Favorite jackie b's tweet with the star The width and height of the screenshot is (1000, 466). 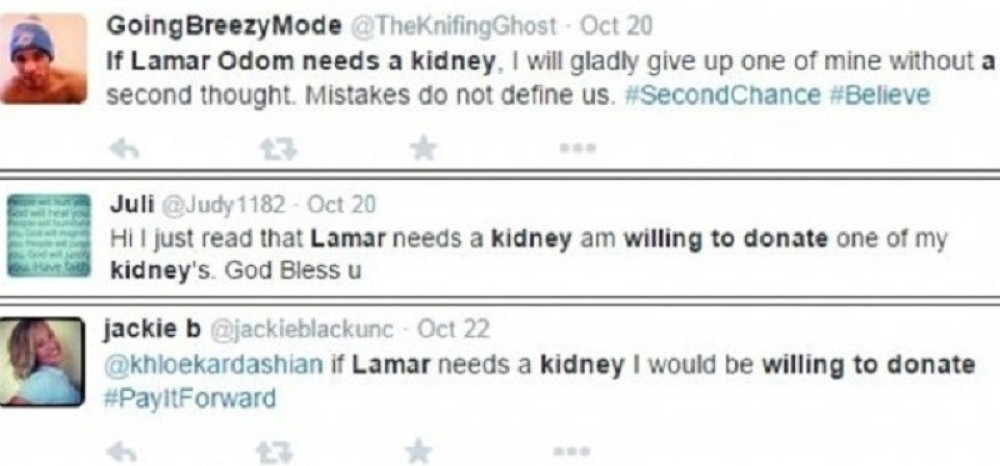click(423, 452)
